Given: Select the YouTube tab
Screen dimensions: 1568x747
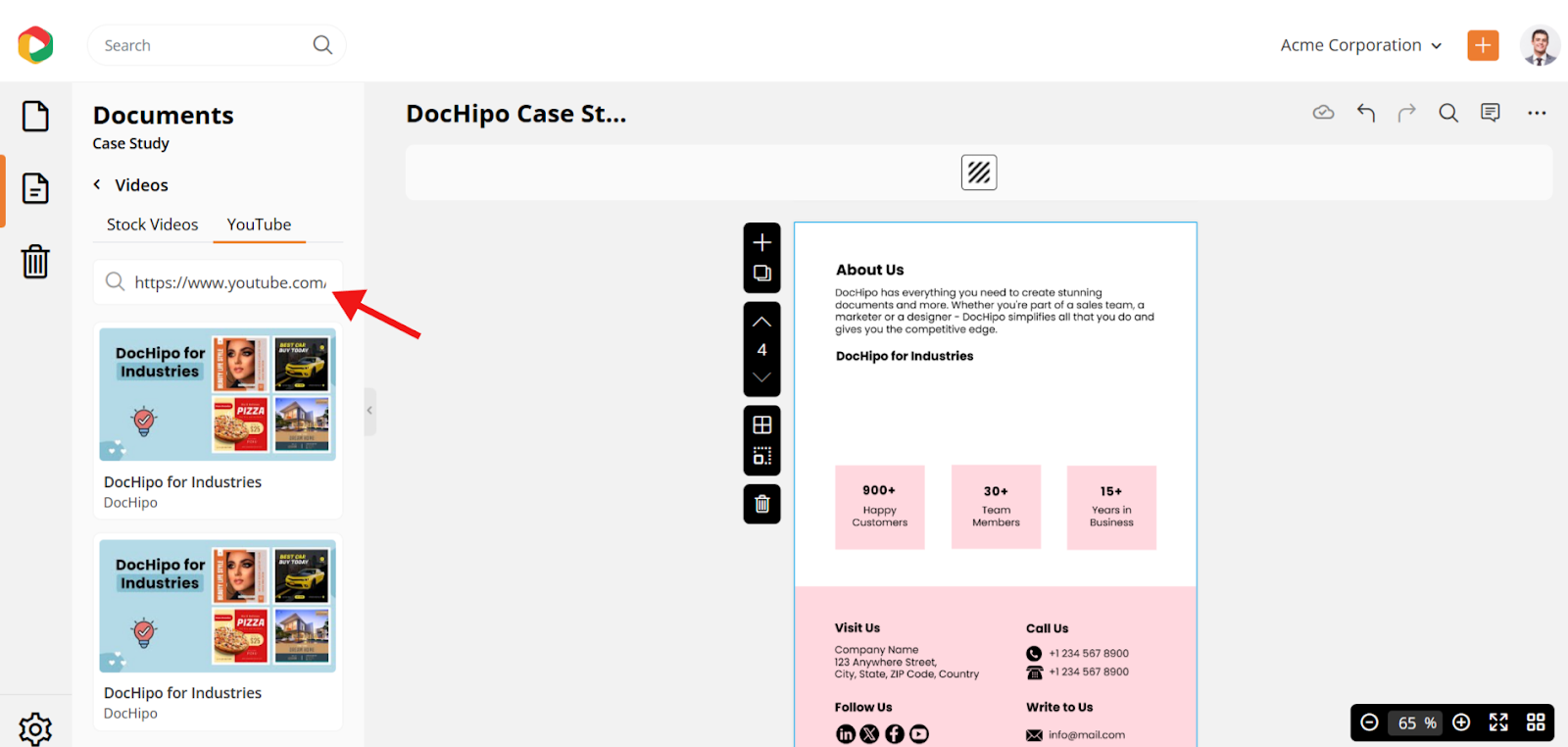Looking at the screenshot, I should 259,224.
